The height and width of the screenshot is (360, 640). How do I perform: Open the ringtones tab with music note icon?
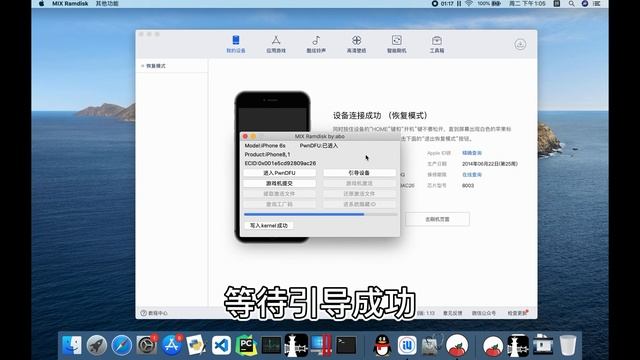(x=316, y=44)
